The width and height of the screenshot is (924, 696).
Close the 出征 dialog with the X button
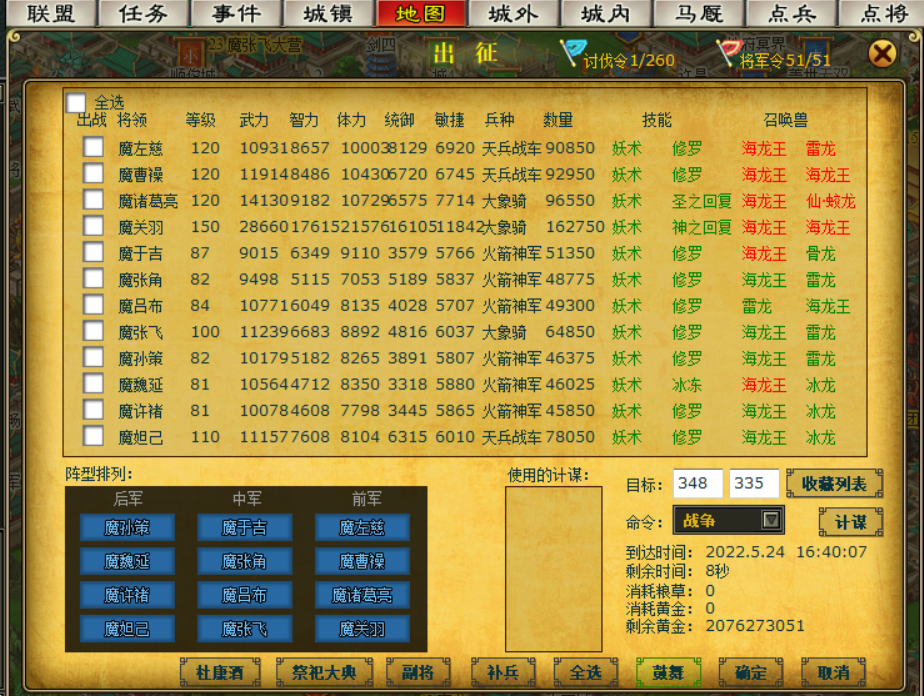point(882,54)
